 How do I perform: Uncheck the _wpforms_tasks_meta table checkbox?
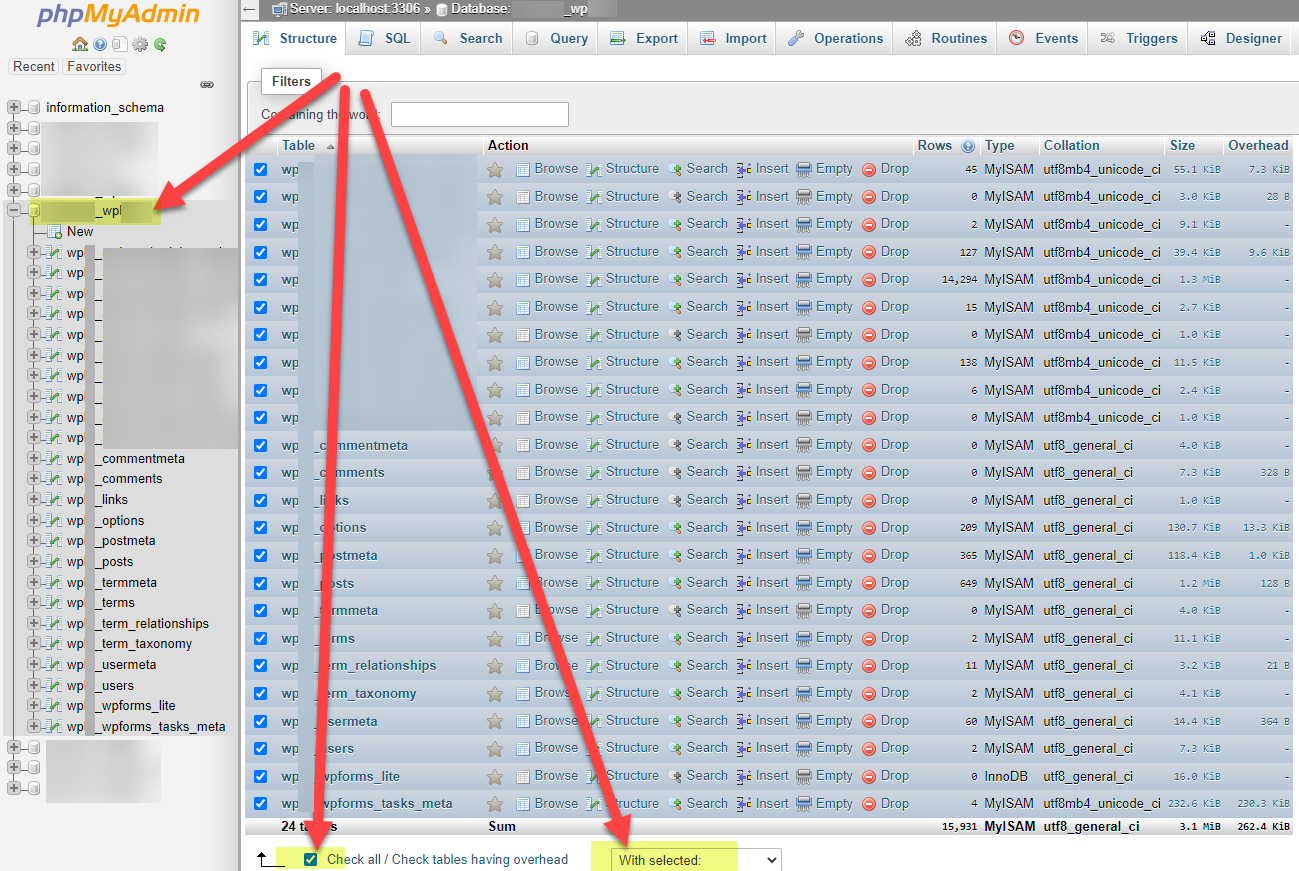tap(261, 803)
